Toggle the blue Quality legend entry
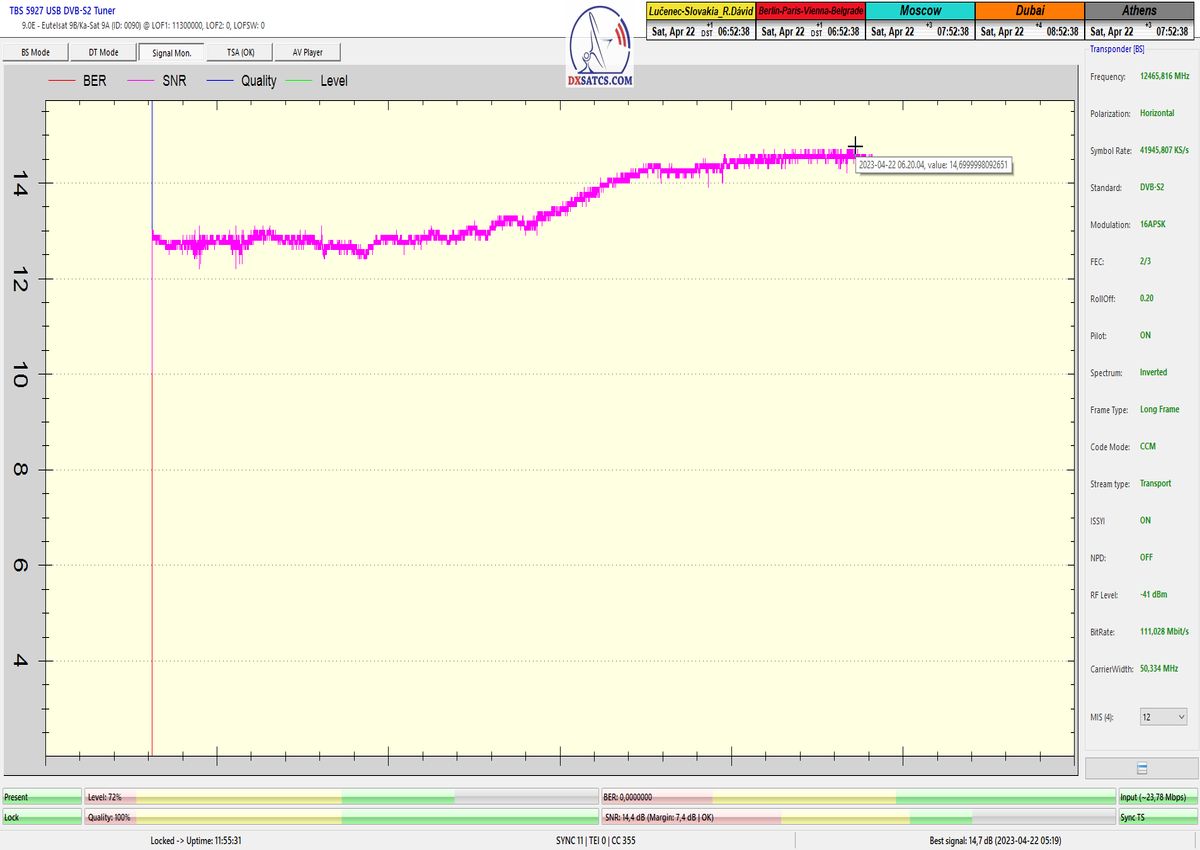This screenshot has height=850, width=1200. click(x=243, y=80)
